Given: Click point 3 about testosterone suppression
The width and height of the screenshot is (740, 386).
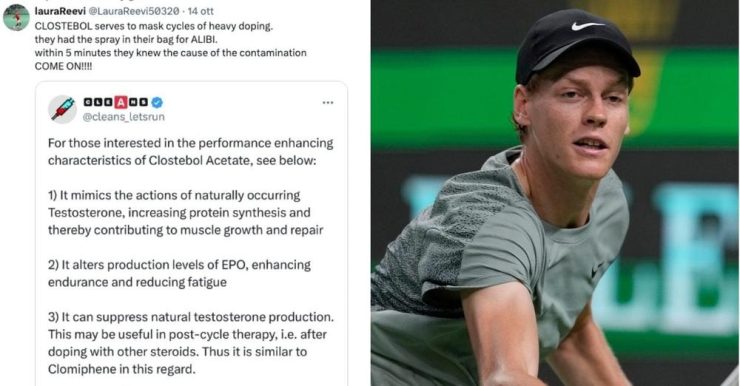Looking at the screenshot, I should (191, 343).
